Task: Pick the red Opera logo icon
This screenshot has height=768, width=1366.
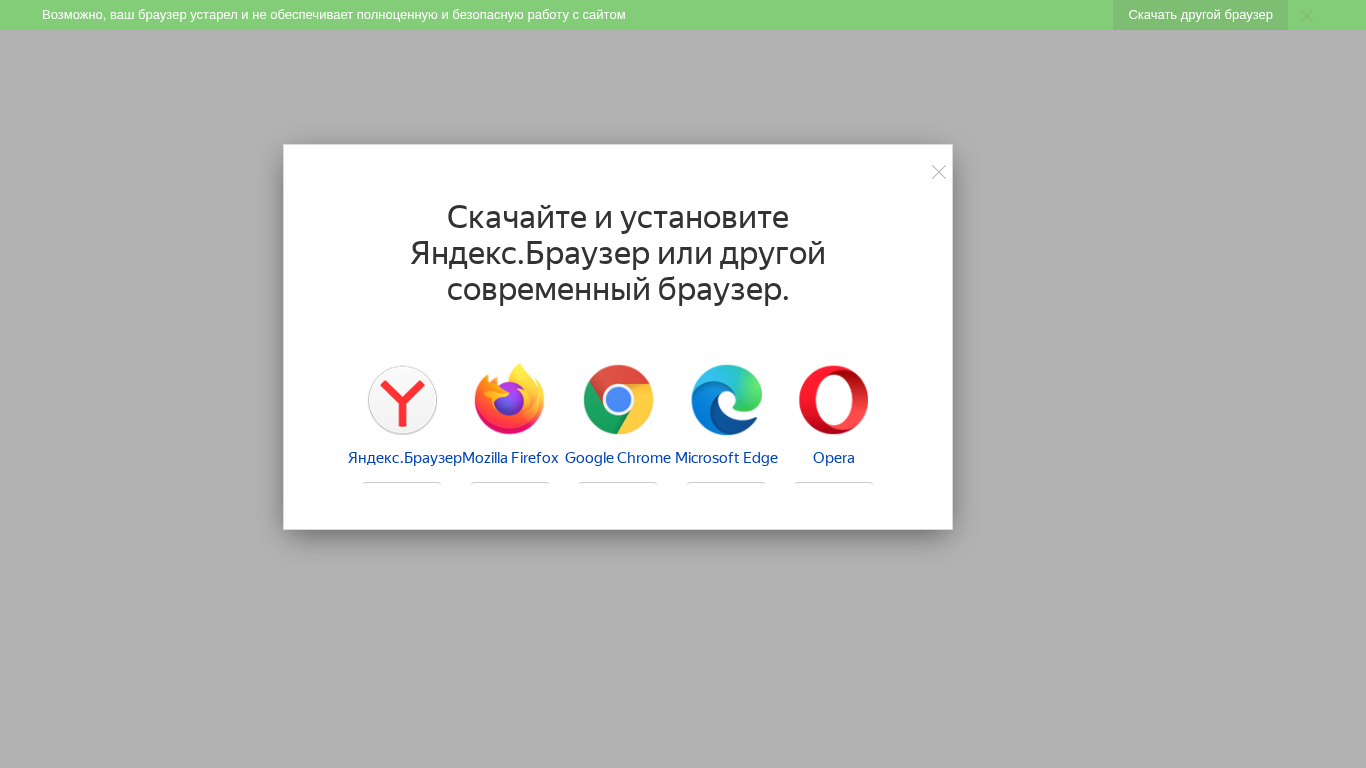Action: 834,400
